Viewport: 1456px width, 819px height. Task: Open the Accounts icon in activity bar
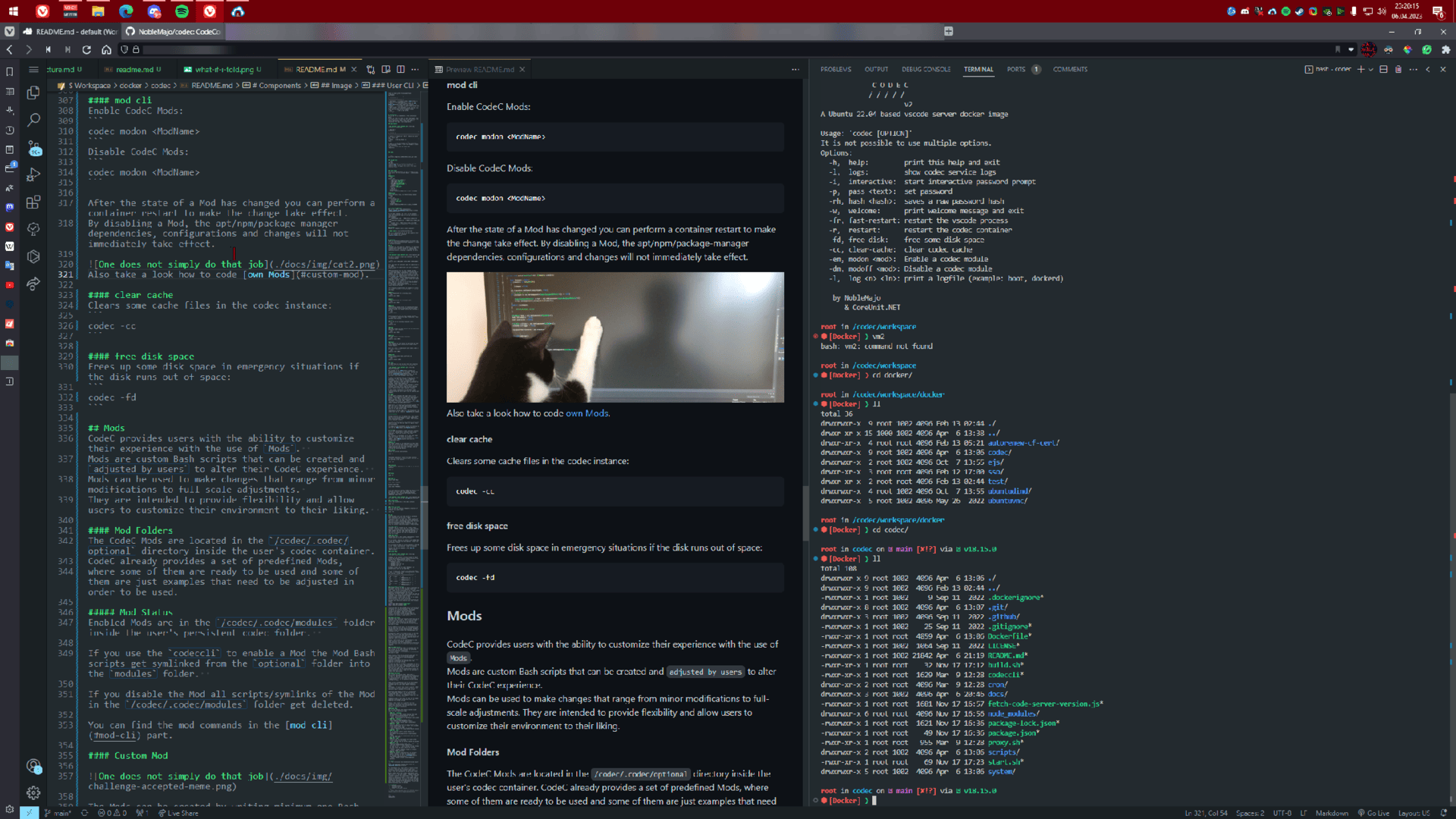click(x=33, y=766)
